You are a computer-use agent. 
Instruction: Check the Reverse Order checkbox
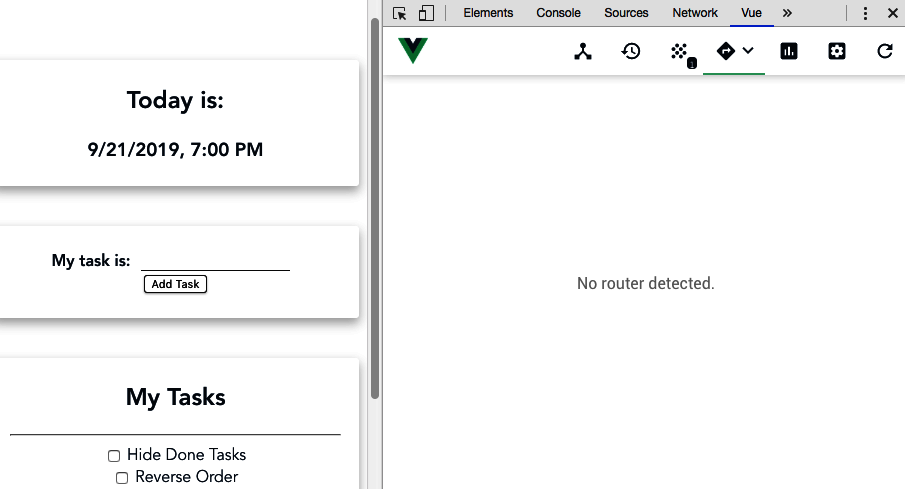122,478
